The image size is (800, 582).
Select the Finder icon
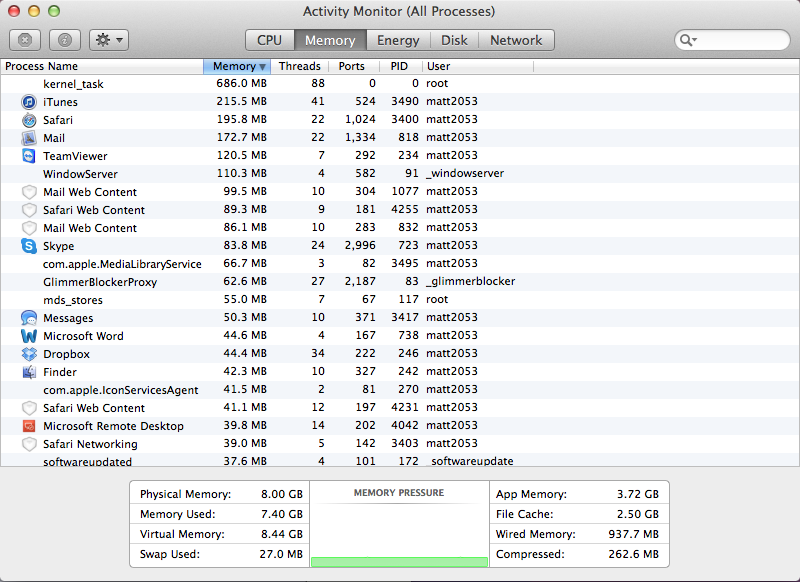pyautogui.click(x=29, y=372)
